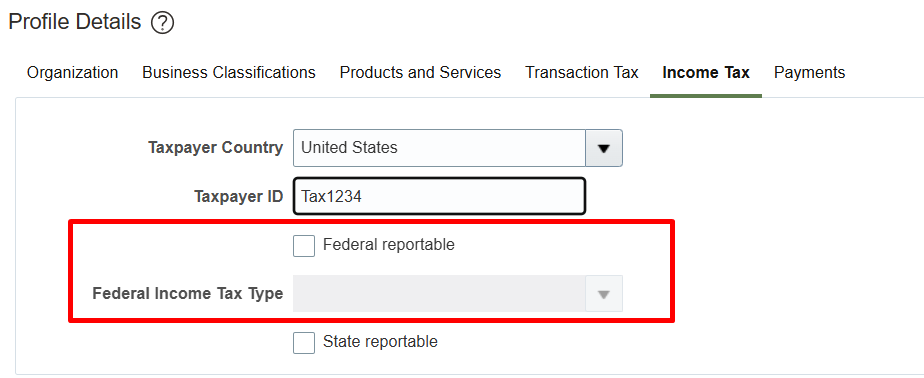924x378 pixels.
Task: Click the Federal Income Tax Type label
Action: (x=188, y=294)
